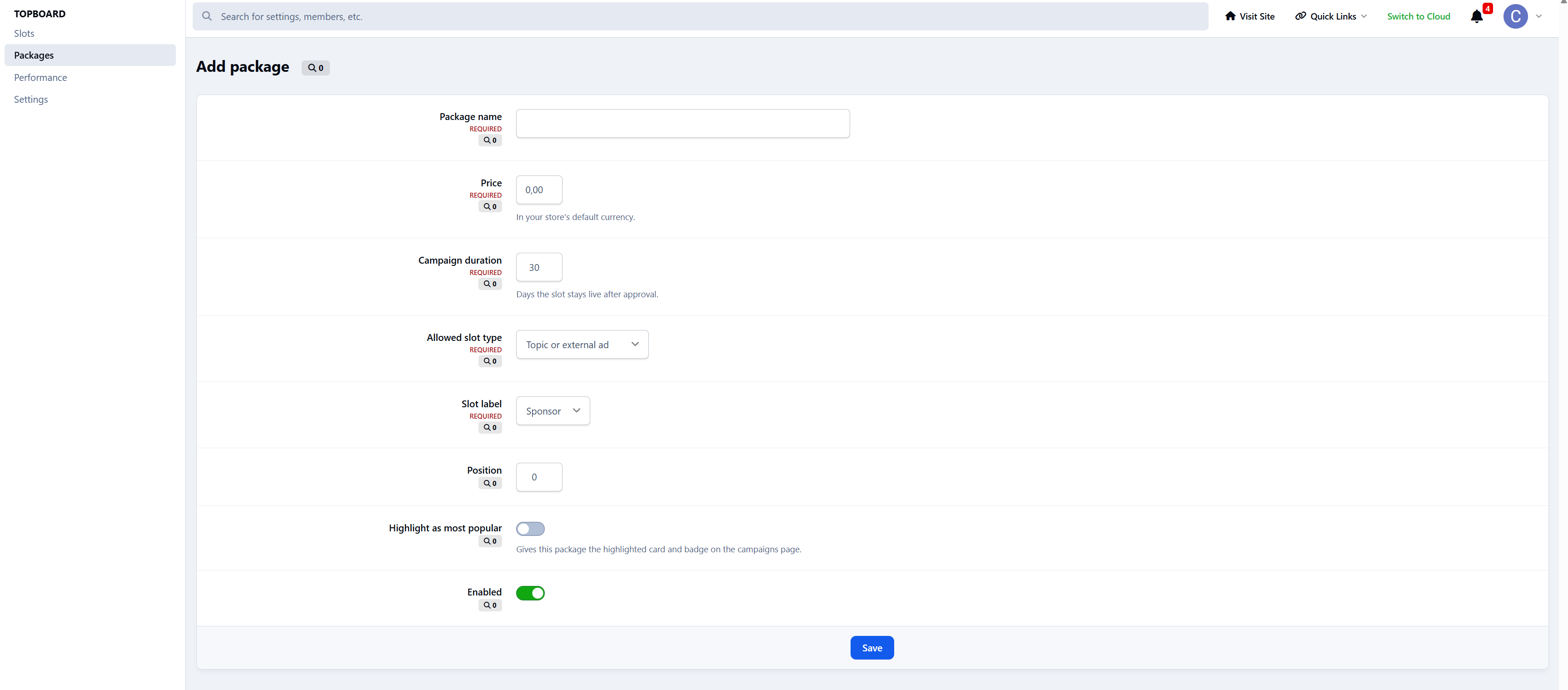Screen dimensions: 1568x690
Task: Click the search badge under Package name
Action: coord(490,140)
